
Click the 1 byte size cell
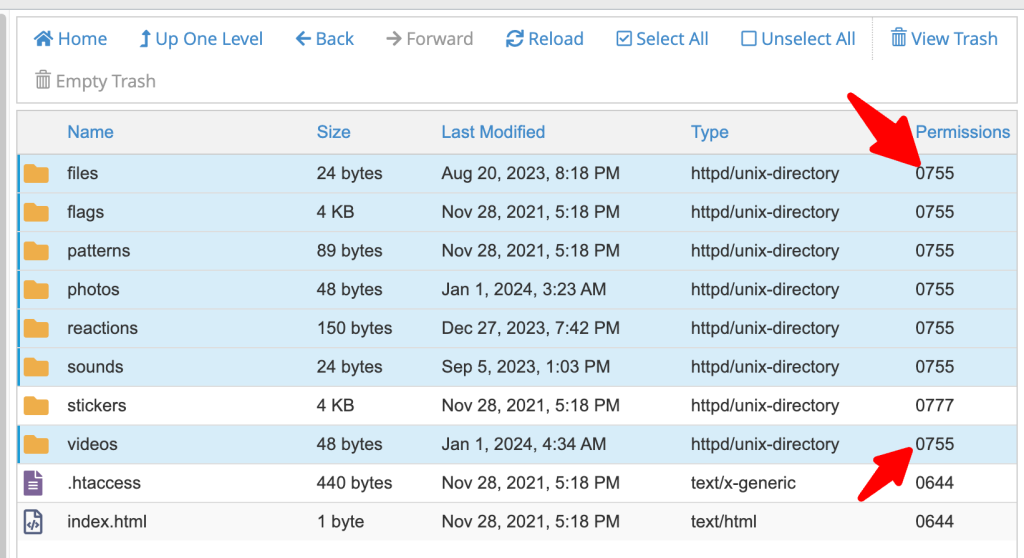340,521
